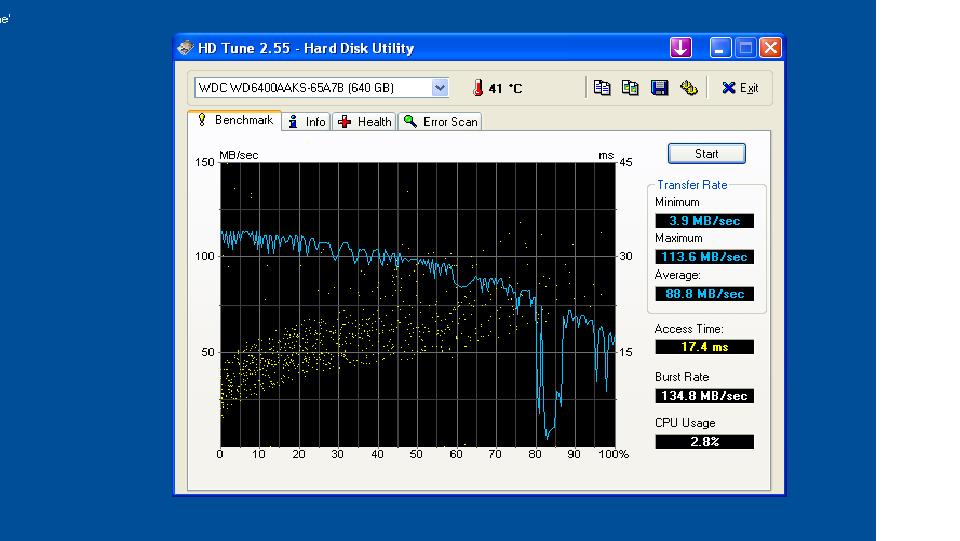Click the copy screenshot toolbar icon
Image resolution: width=960 pixels, height=541 pixels.
[630, 88]
